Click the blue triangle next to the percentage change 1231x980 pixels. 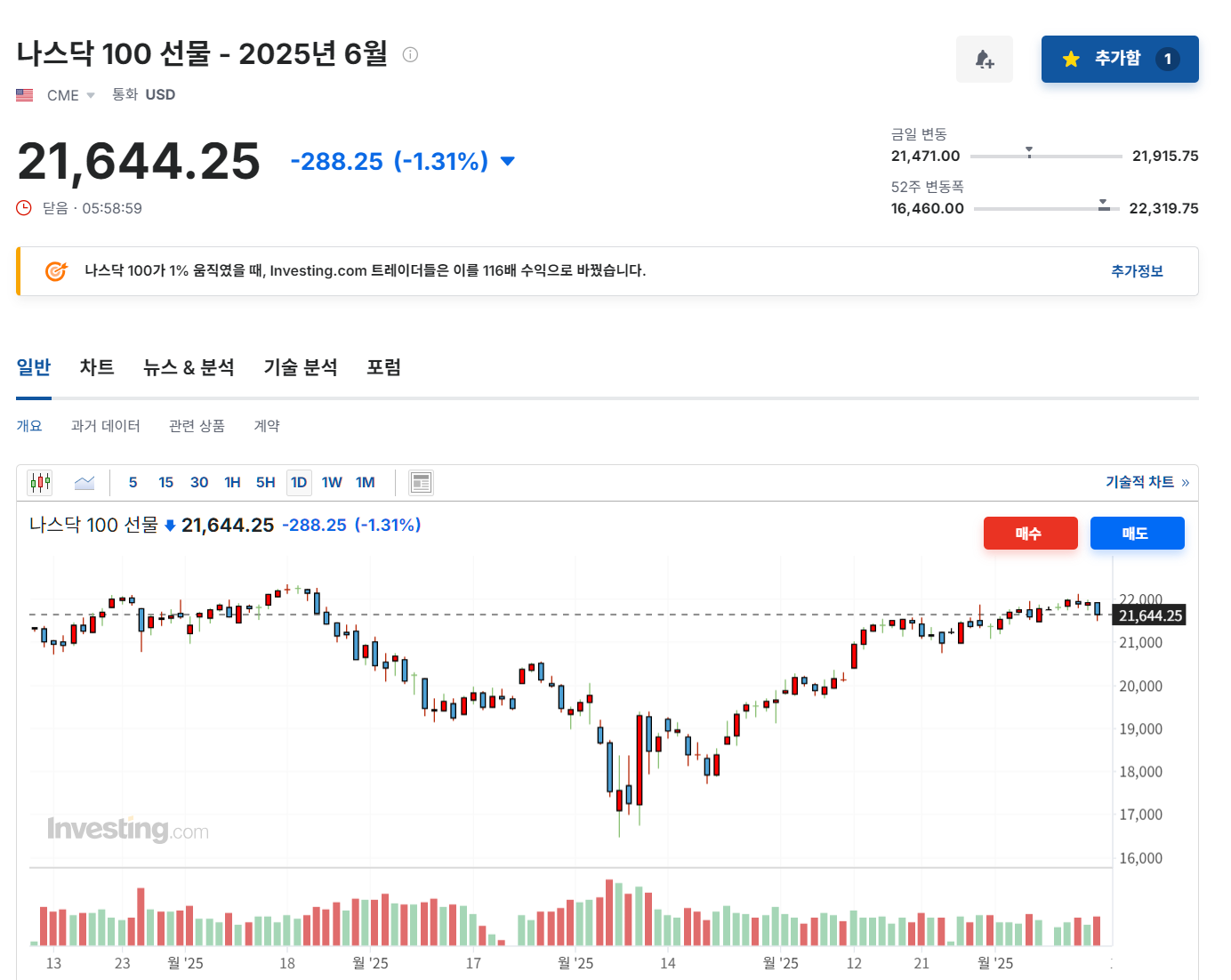506,161
